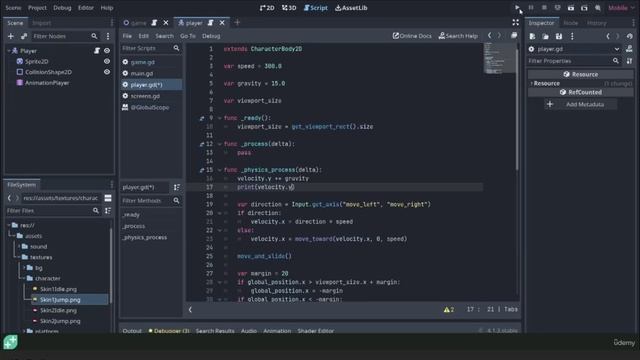The image size is (640, 360).
Task: Click the movie maker mode icon
Action: point(598,7)
